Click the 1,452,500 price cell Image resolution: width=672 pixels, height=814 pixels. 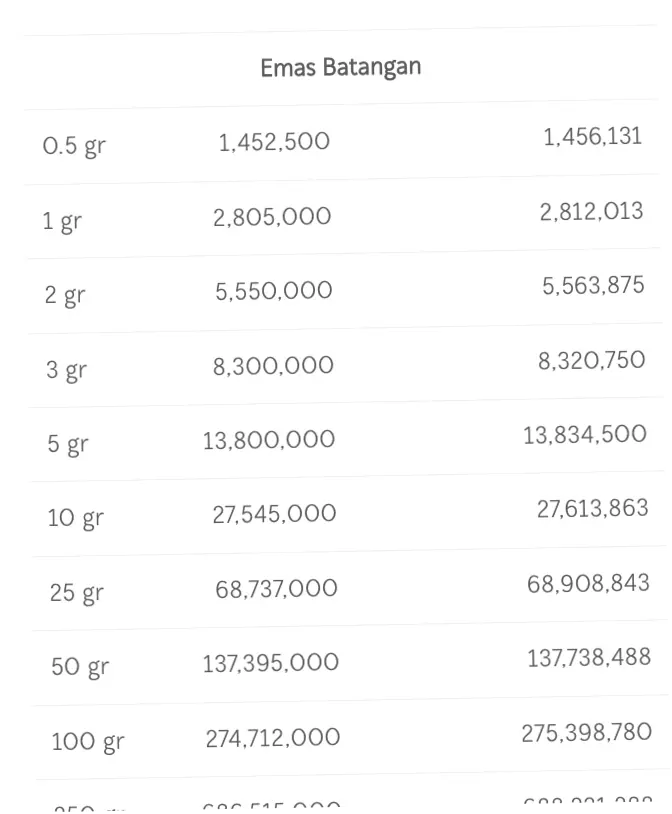click(x=274, y=142)
